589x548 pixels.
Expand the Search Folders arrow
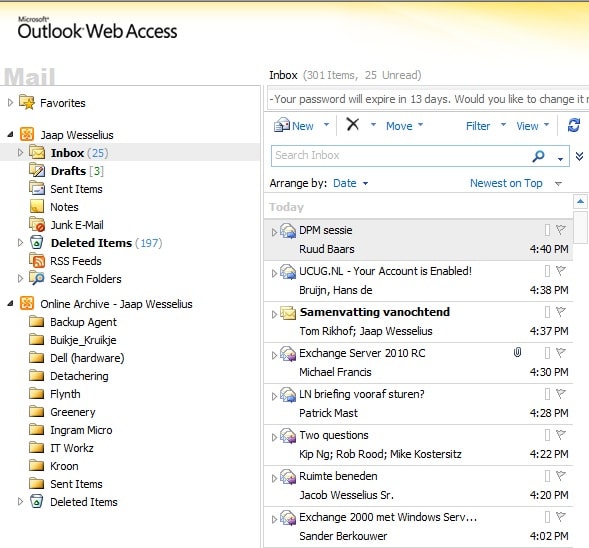click(x=20, y=279)
